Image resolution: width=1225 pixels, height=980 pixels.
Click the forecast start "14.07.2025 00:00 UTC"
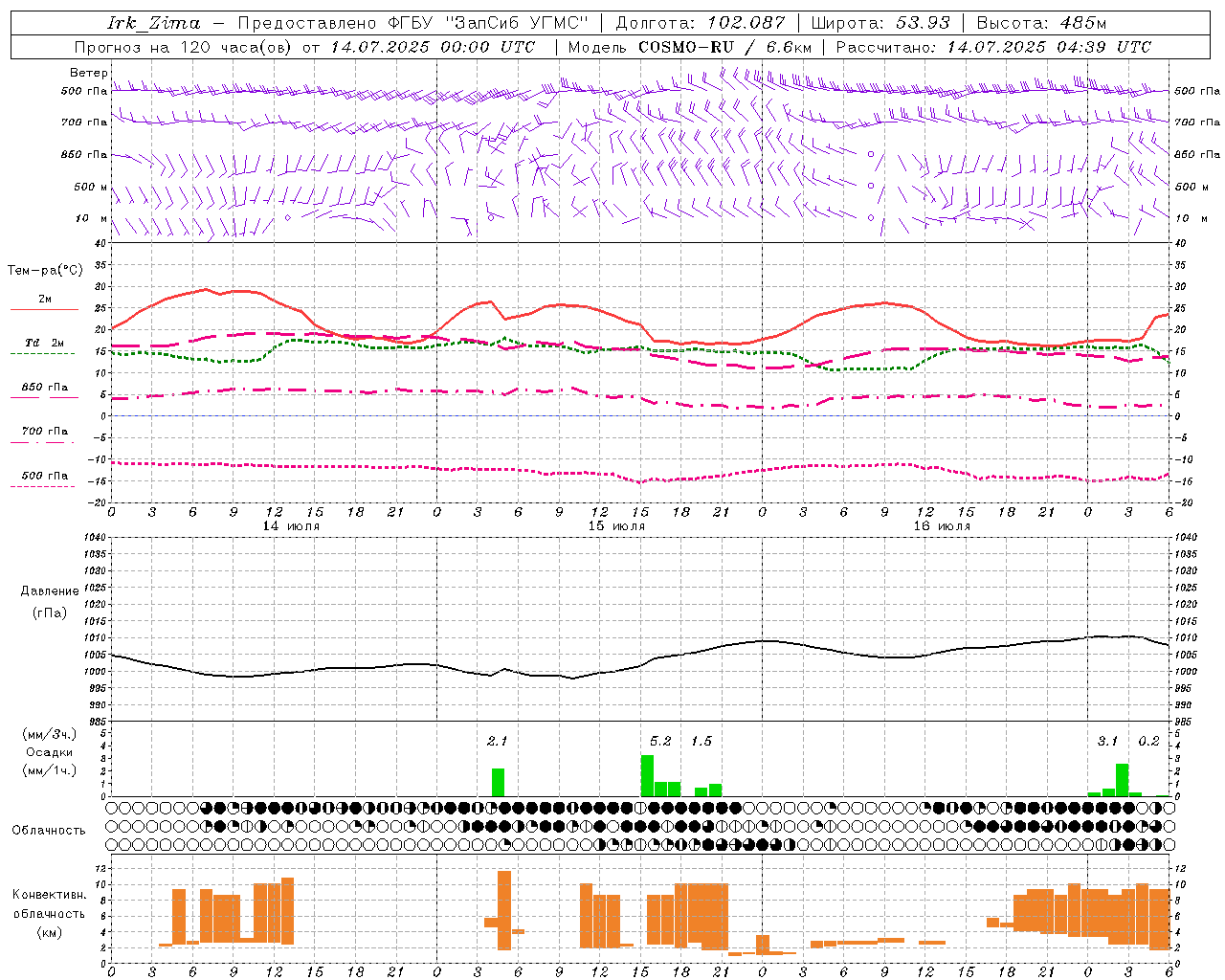click(433, 47)
